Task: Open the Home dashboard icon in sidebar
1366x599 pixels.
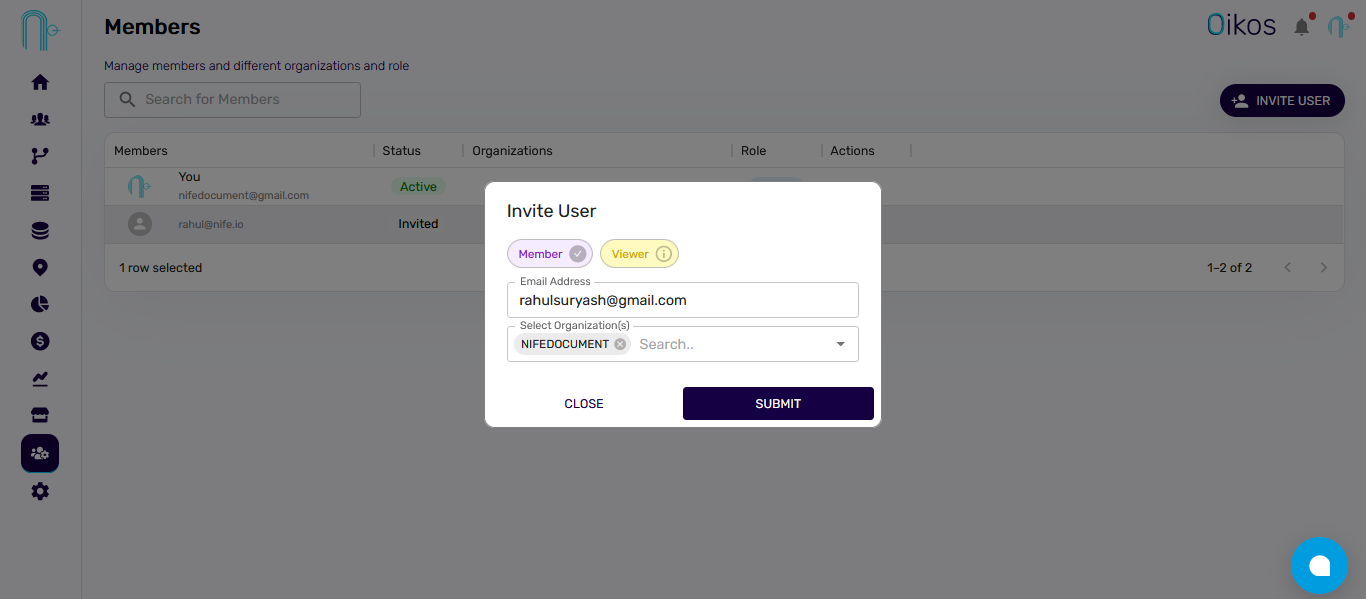Action: pyautogui.click(x=40, y=81)
